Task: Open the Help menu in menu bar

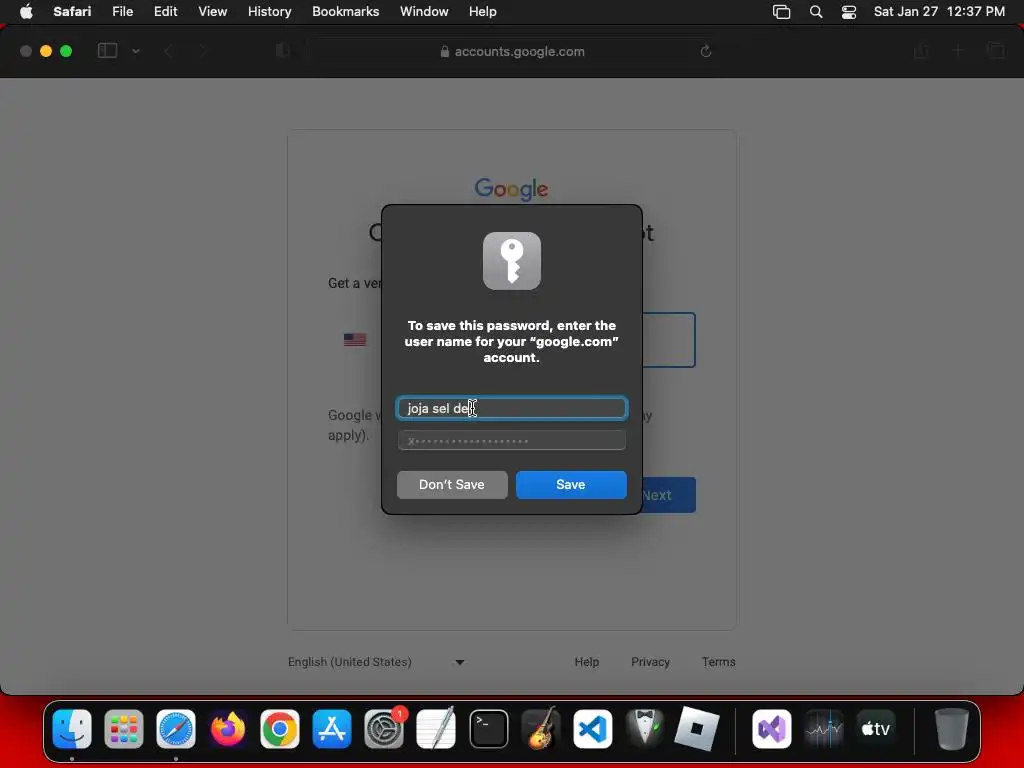Action: 483,12
